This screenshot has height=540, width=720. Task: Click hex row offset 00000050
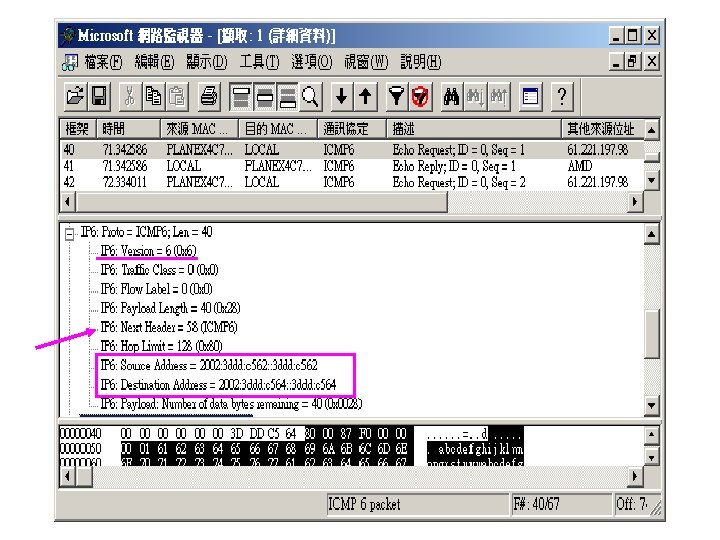coord(81,449)
